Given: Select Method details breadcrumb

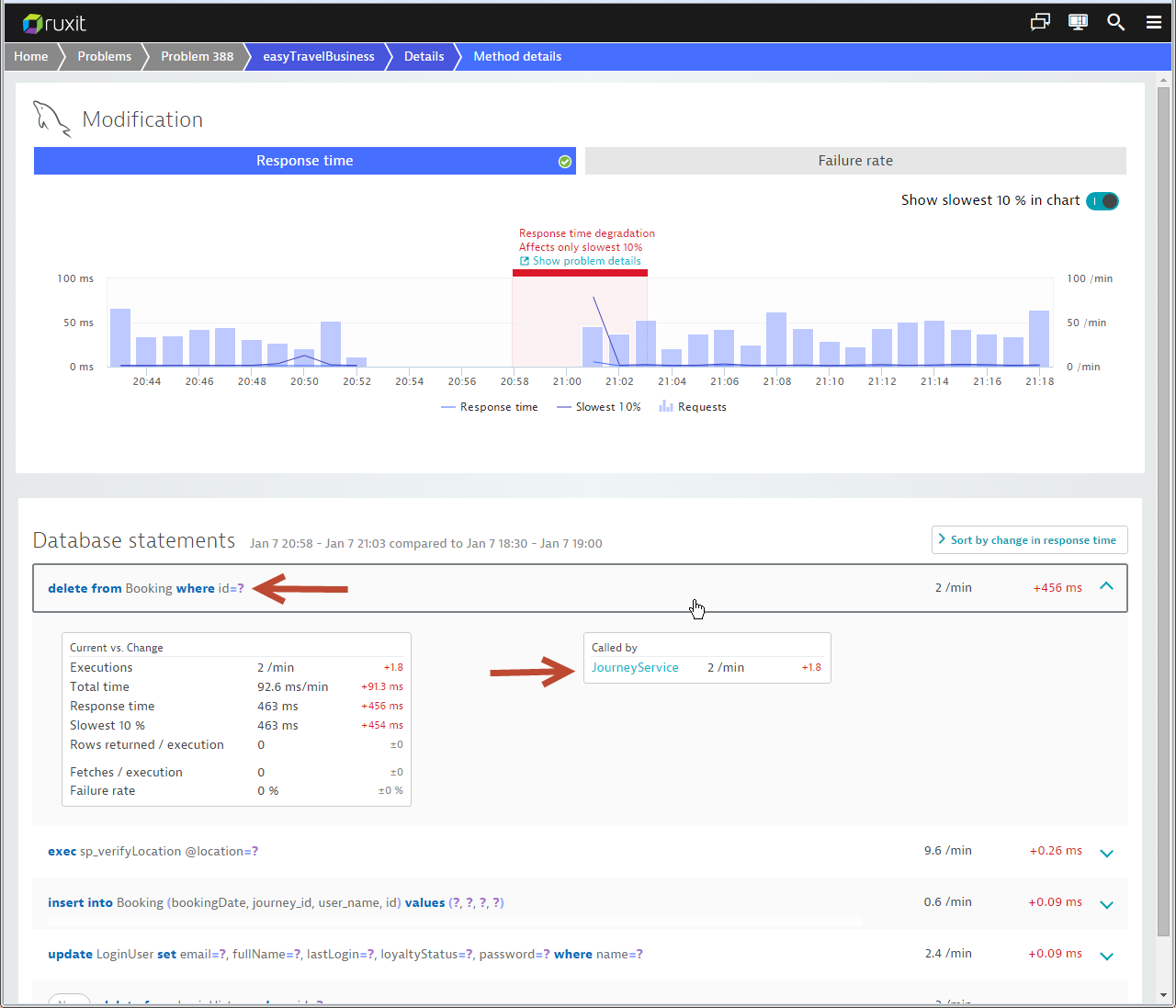Looking at the screenshot, I should point(517,56).
